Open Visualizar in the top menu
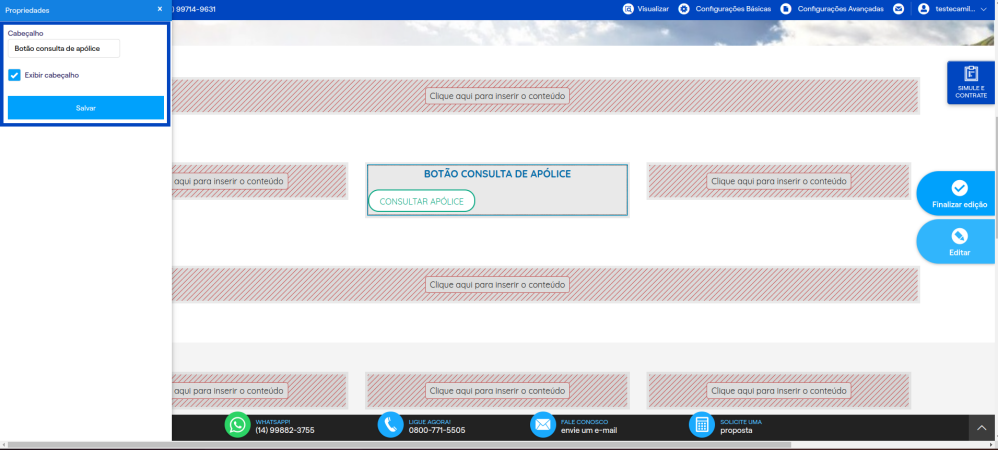 point(653,9)
